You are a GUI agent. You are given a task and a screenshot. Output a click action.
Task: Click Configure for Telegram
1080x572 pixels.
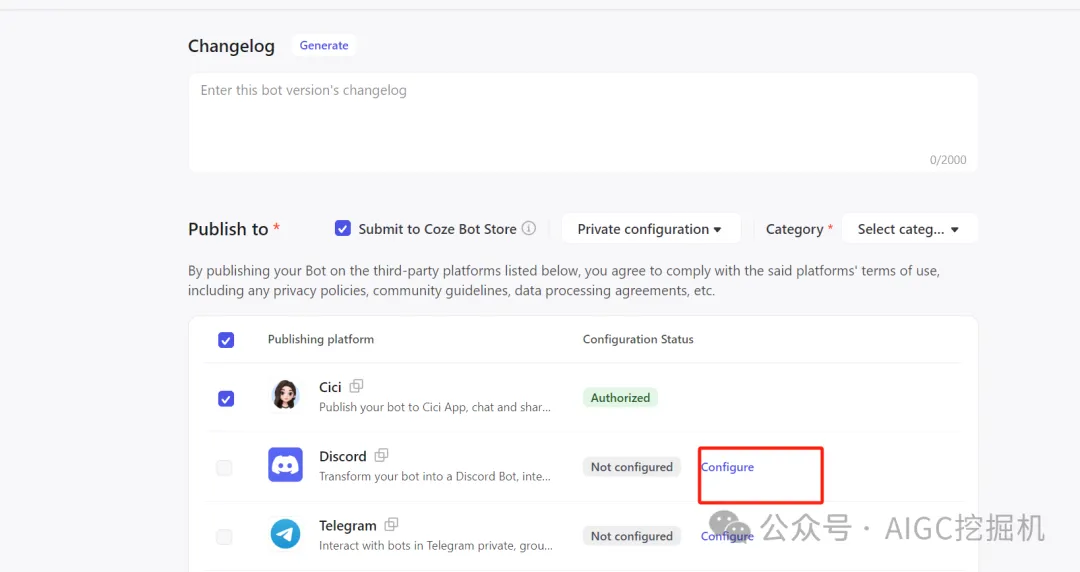click(x=727, y=536)
